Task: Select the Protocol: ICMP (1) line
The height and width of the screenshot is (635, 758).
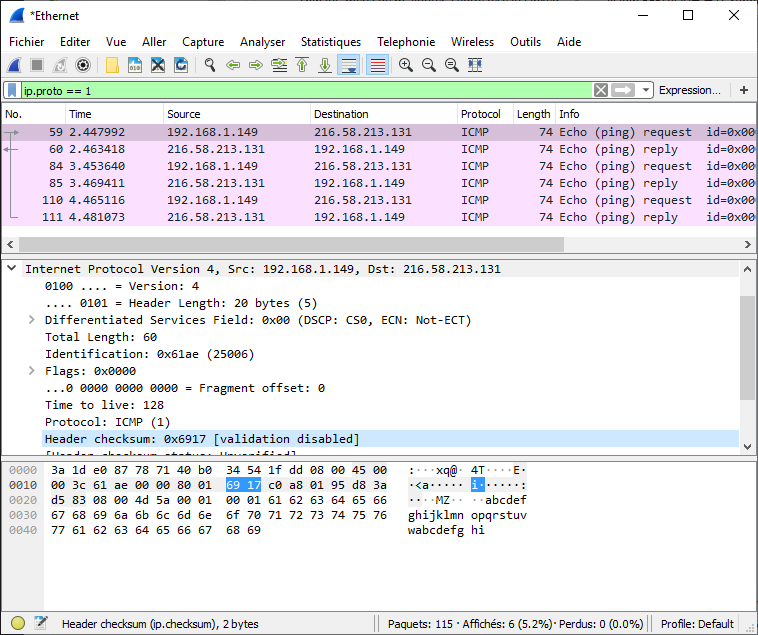Action: pos(108,422)
